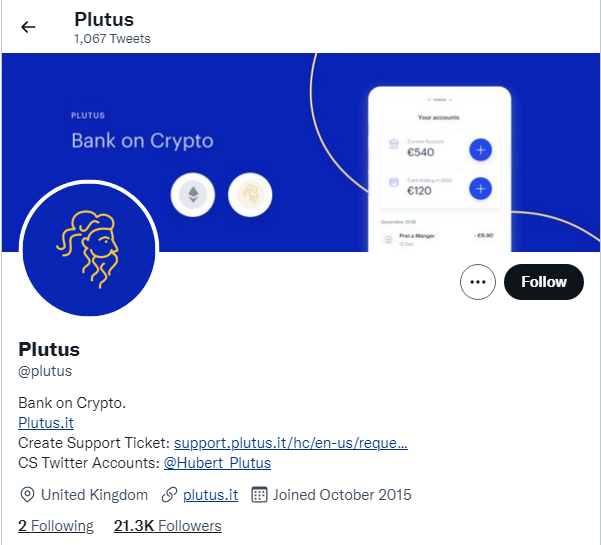This screenshot has height=545, width=601.
Task: Follow the Plutus account
Action: (x=544, y=282)
